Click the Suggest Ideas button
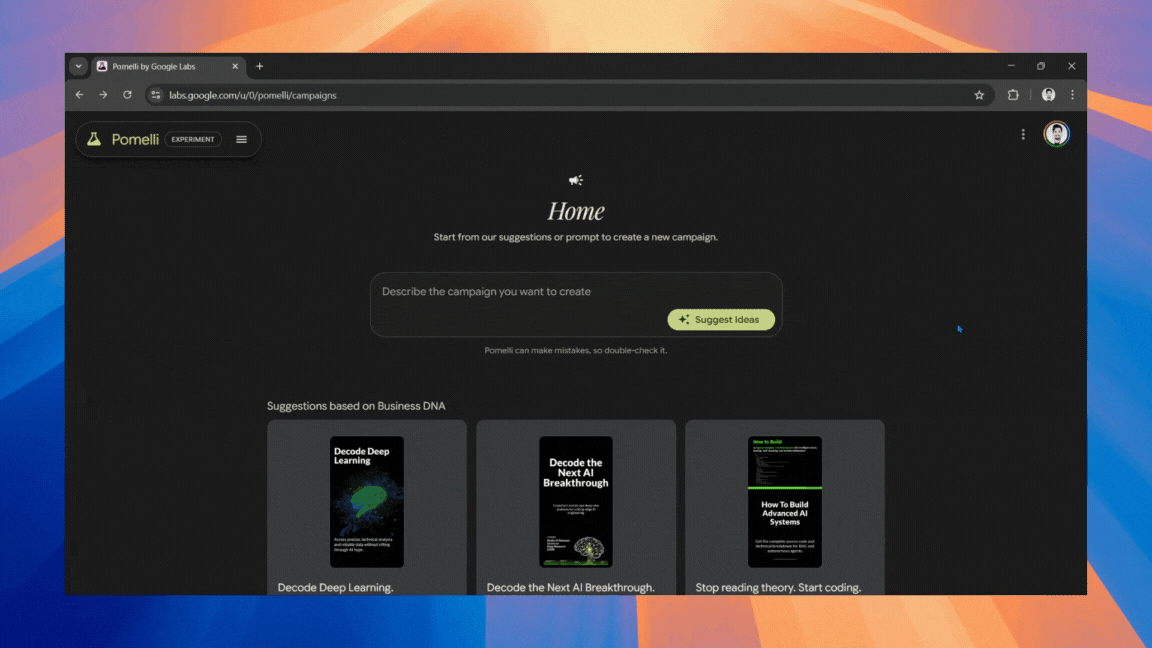The width and height of the screenshot is (1152, 648). click(721, 319)
